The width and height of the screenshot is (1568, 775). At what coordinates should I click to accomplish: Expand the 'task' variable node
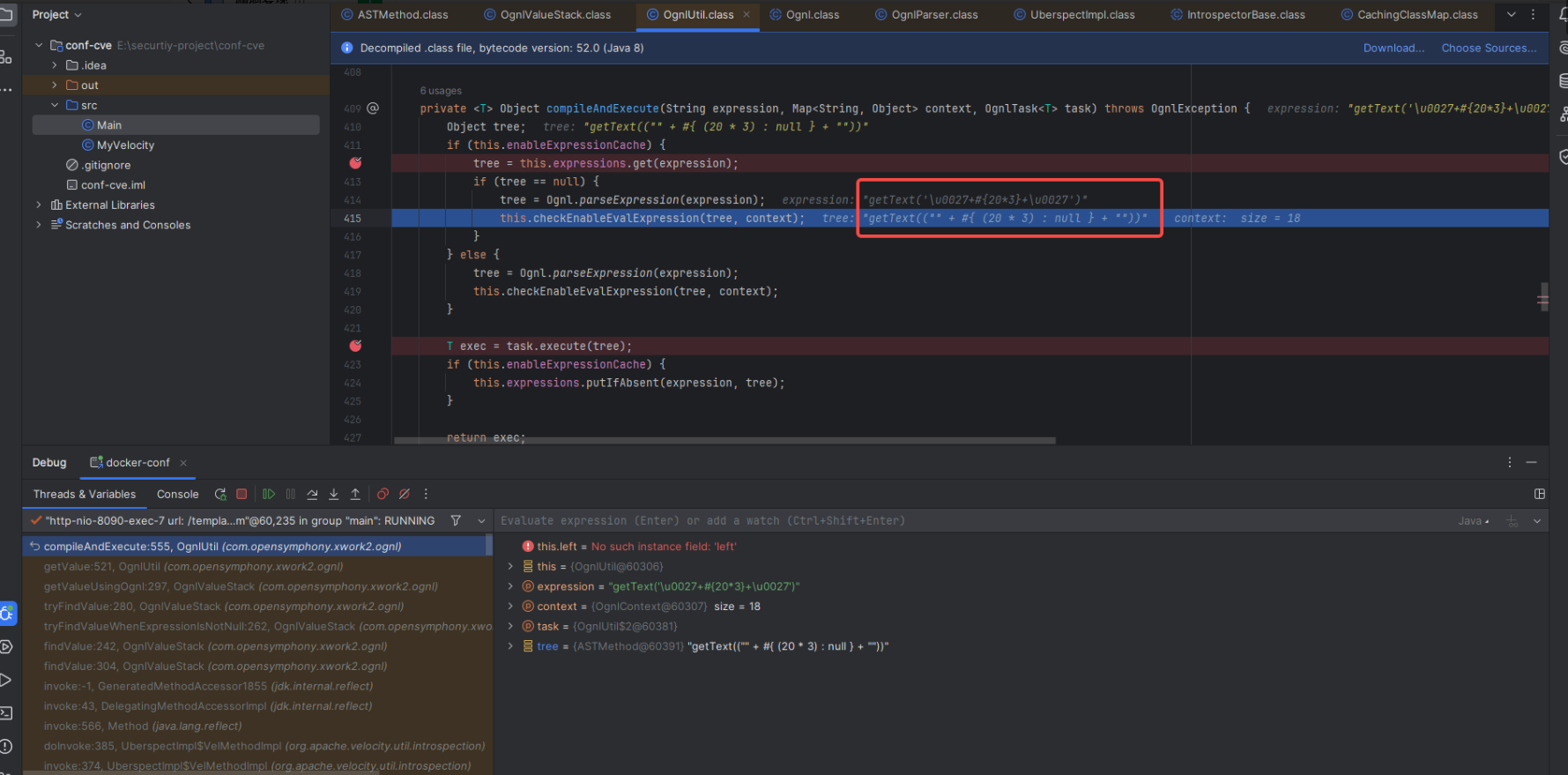[x=510, y=627]
